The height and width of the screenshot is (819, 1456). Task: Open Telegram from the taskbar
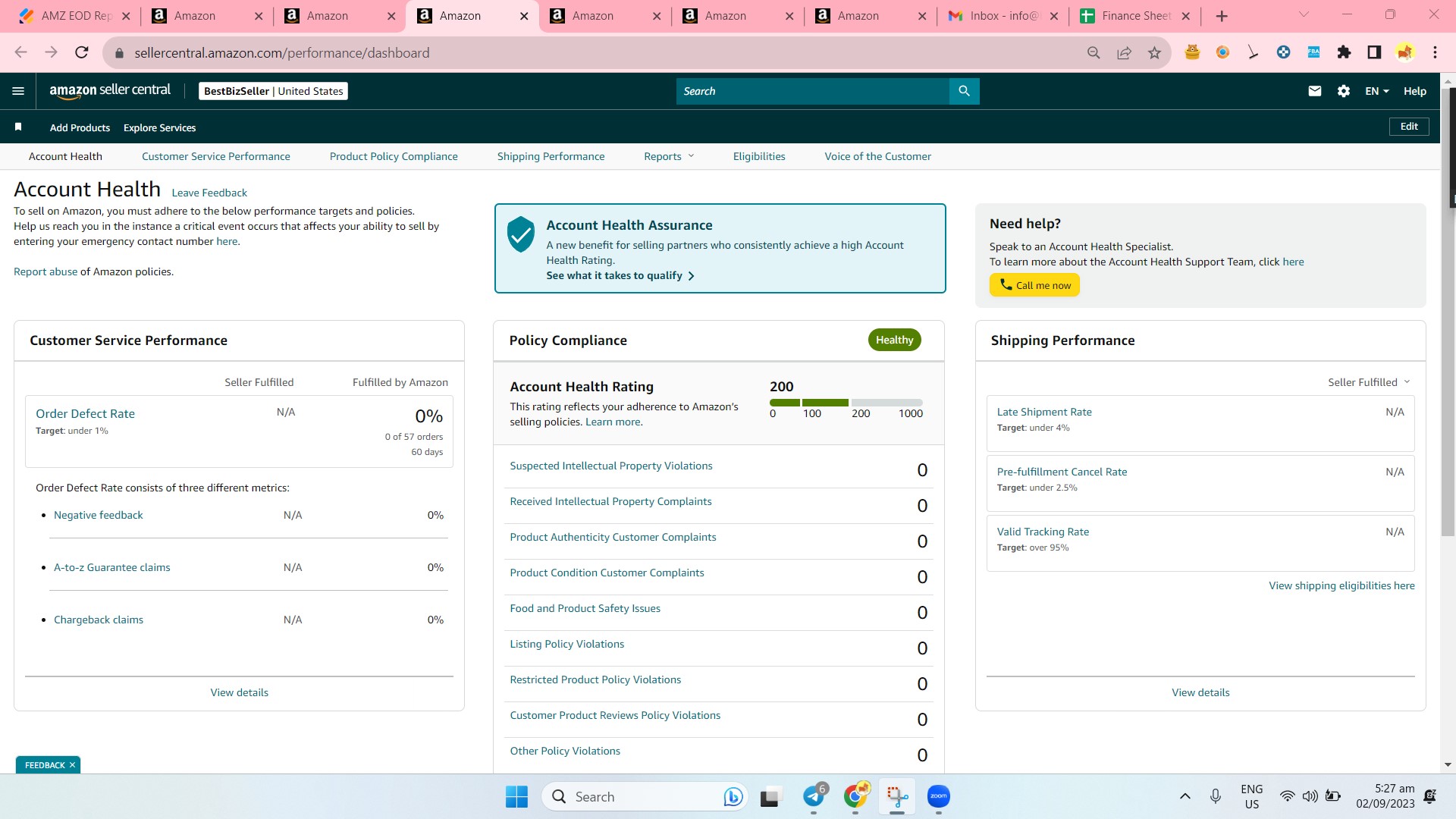[x=814, y=796]
